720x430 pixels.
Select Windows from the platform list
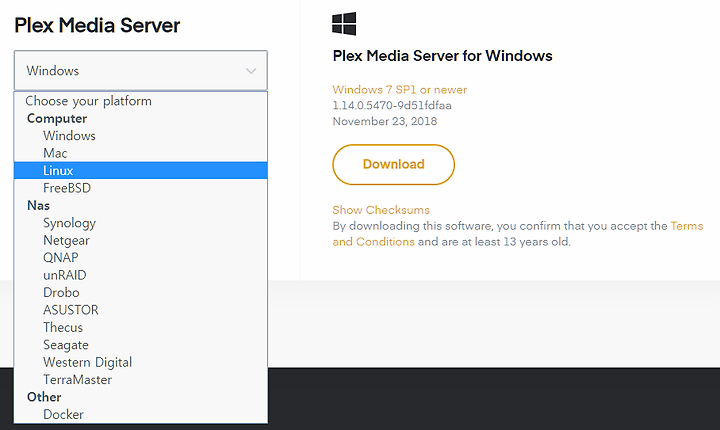pyautogui.click(x=141, y=136)
